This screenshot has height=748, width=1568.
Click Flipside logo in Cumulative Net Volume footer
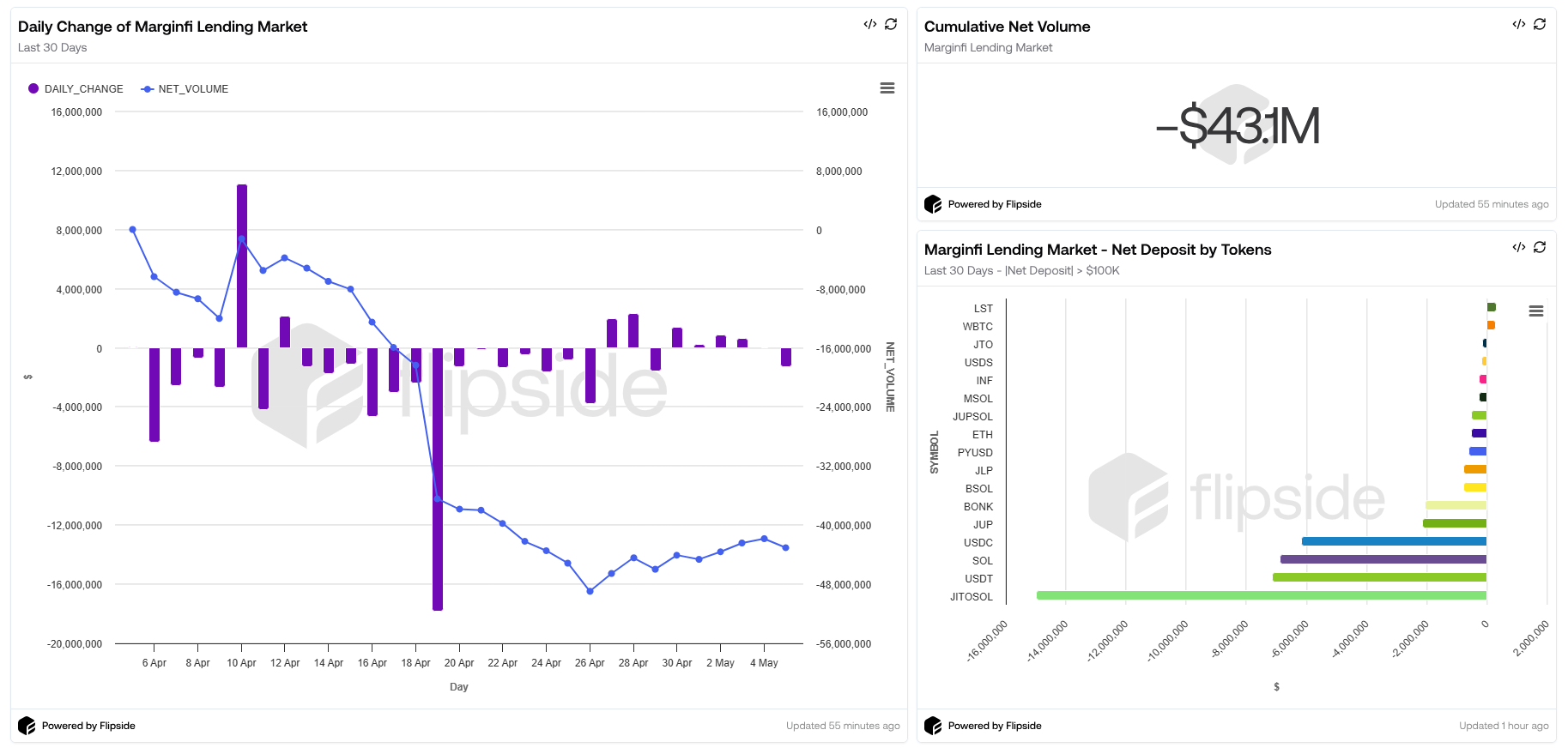click(x=933, y=204)
